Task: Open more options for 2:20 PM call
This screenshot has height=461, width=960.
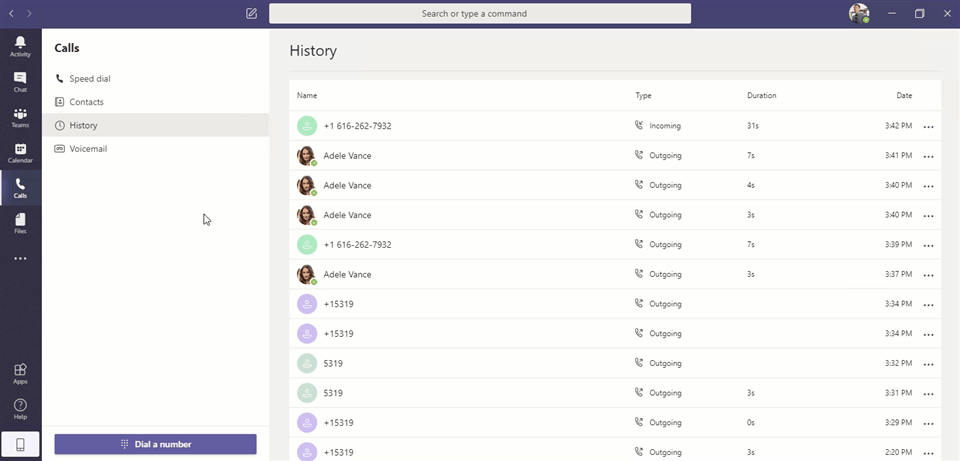Action: pyautogui.click(x=928, y=454)
